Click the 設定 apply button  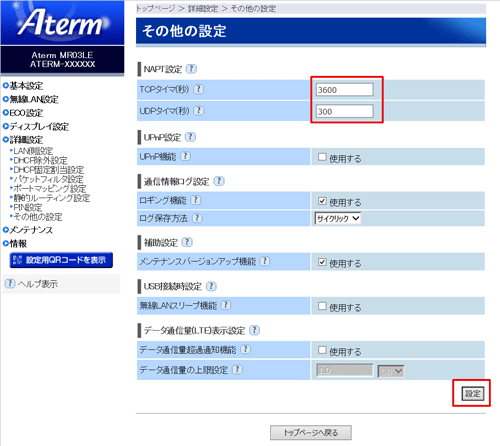tap(473, 394)
